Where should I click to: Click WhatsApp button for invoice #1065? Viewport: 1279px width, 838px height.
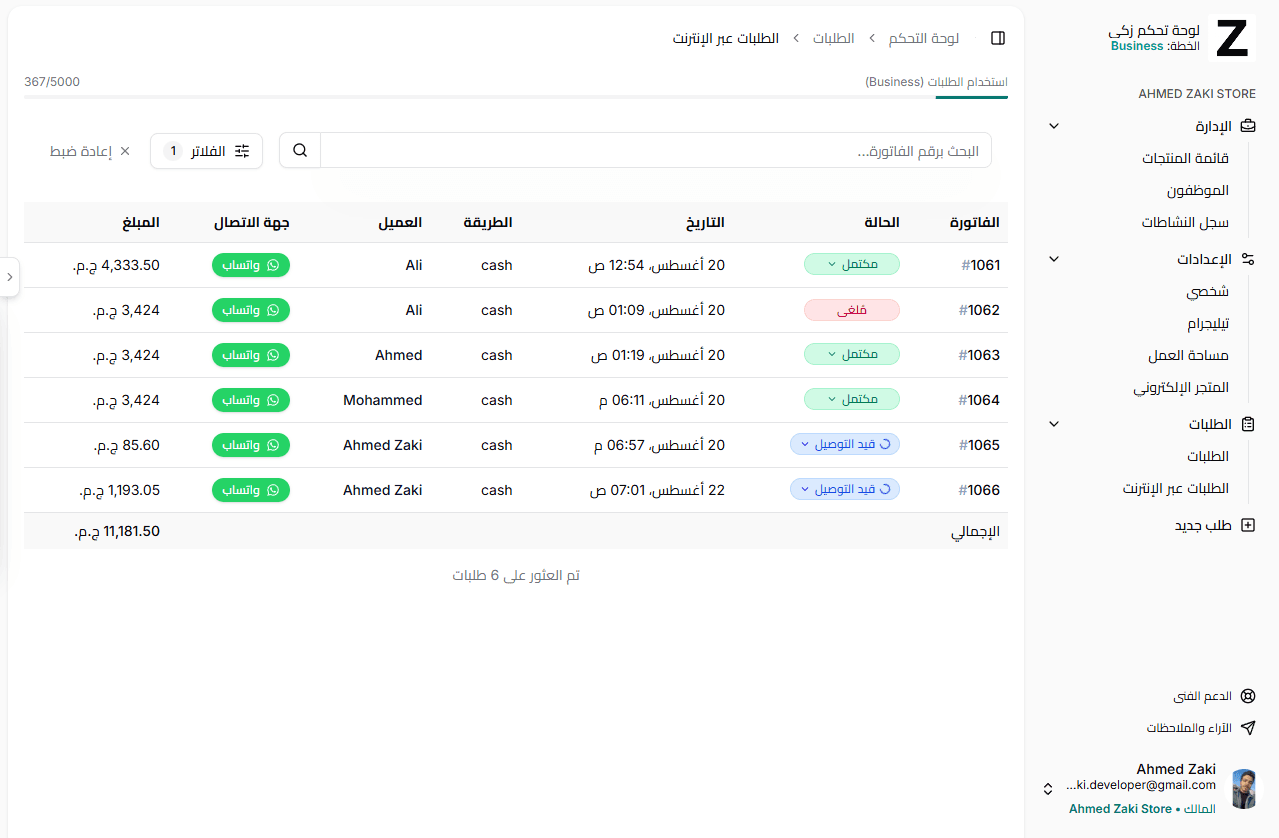[x=251, y=445]
